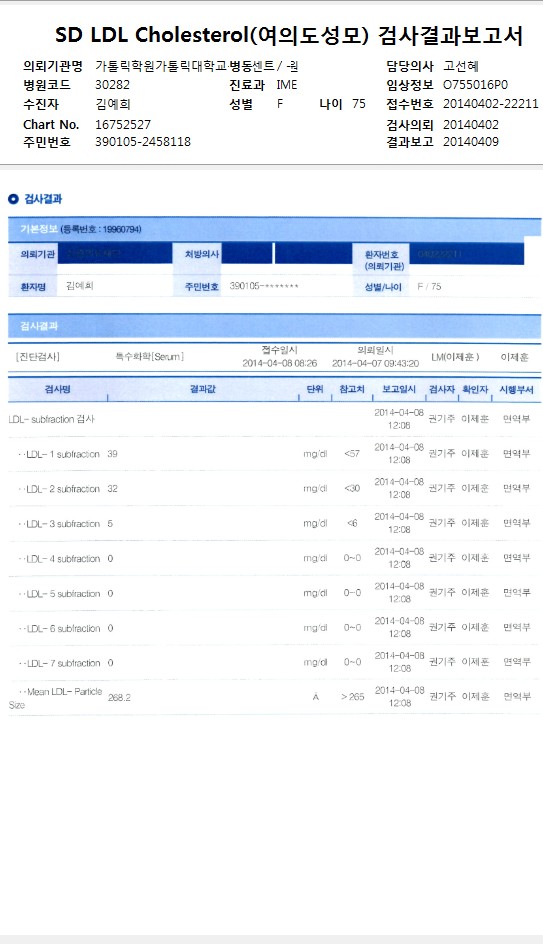
Task: Click the 검사명 column header
Action: pos(58,390)
